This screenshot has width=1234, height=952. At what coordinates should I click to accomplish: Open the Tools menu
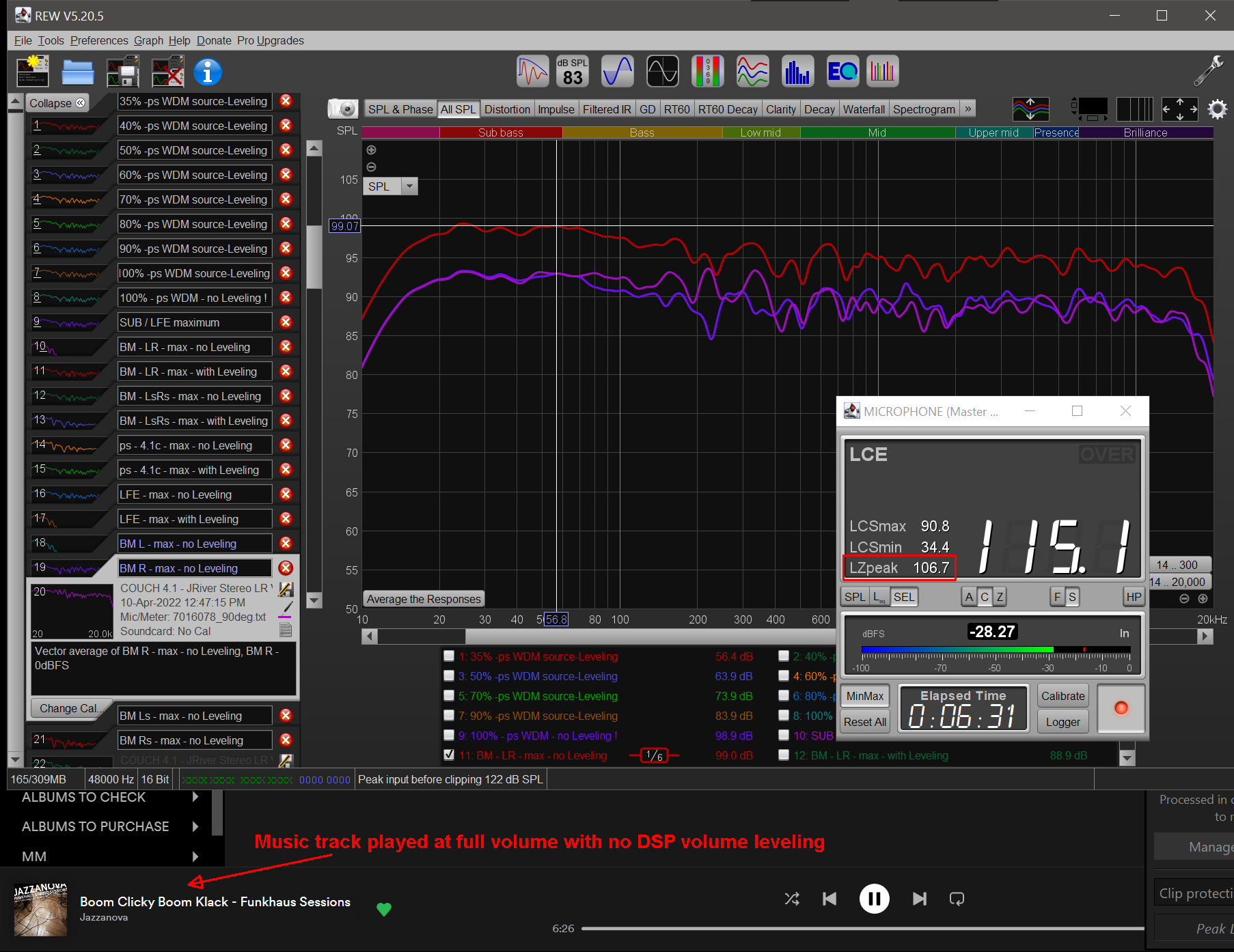[51, 40]
